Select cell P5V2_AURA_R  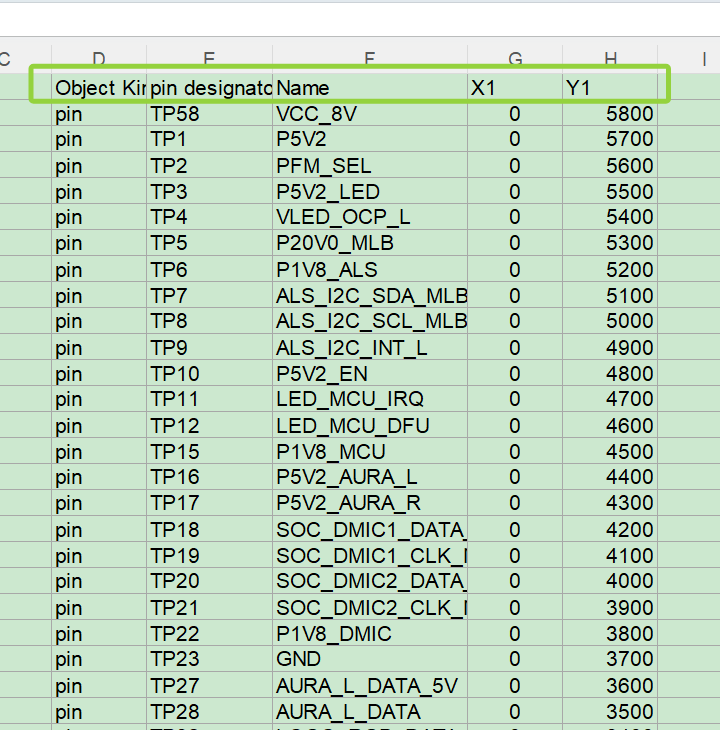[x=370, y=502]
